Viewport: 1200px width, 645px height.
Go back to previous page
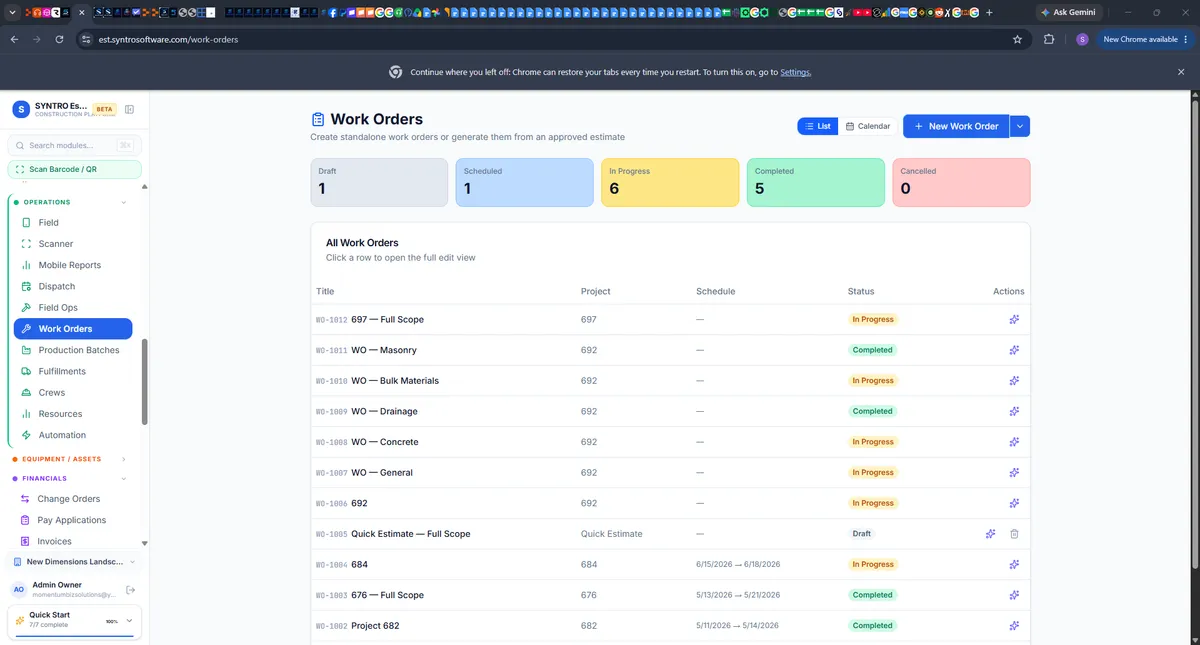[14, 39]
